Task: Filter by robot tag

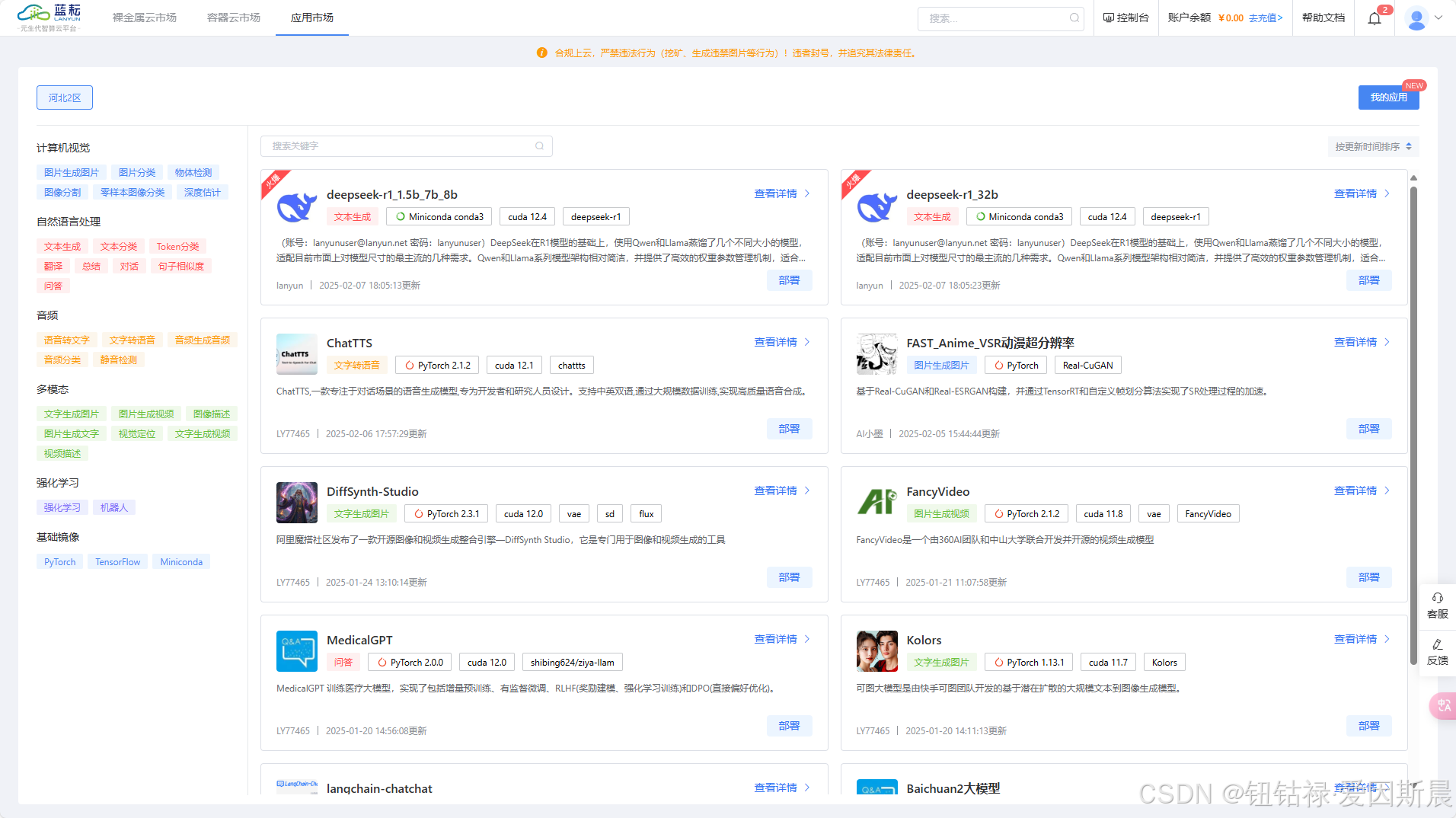Action: (x=114, y=508)
